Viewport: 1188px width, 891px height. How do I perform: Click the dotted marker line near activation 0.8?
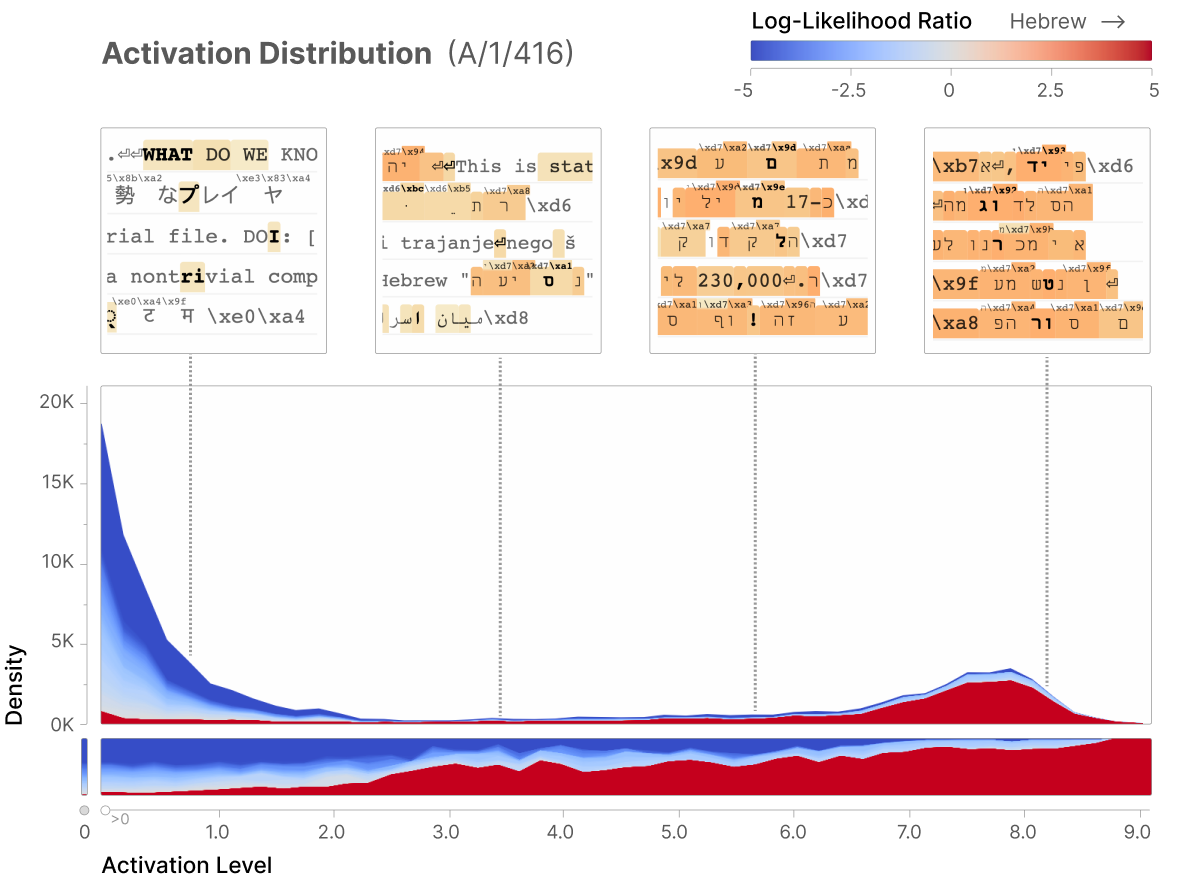(190, 506)
